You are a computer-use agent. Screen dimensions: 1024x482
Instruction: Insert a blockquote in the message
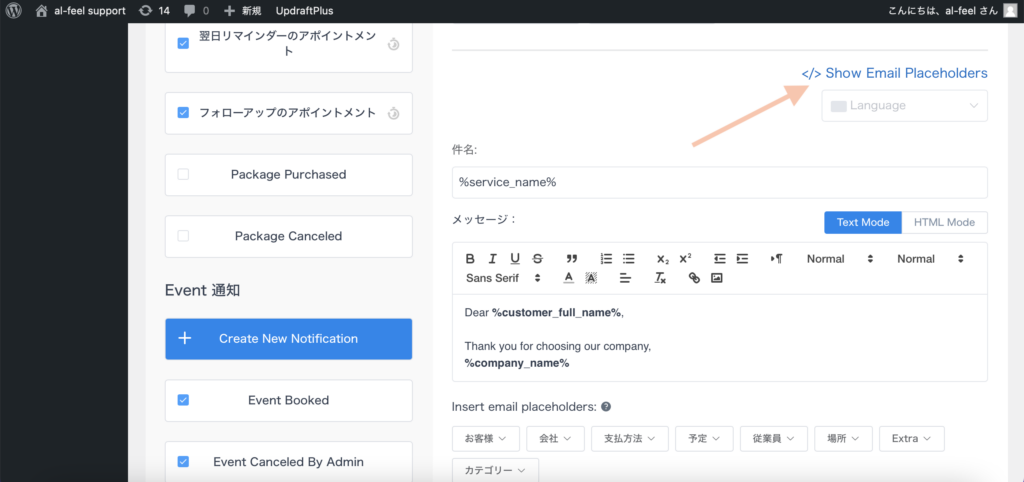(x=572, y=259)
